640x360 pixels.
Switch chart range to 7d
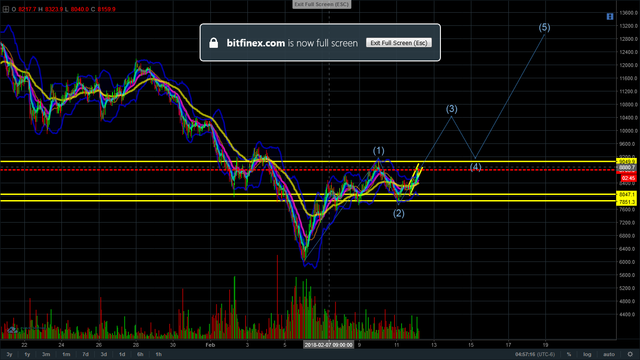point(85,354)
